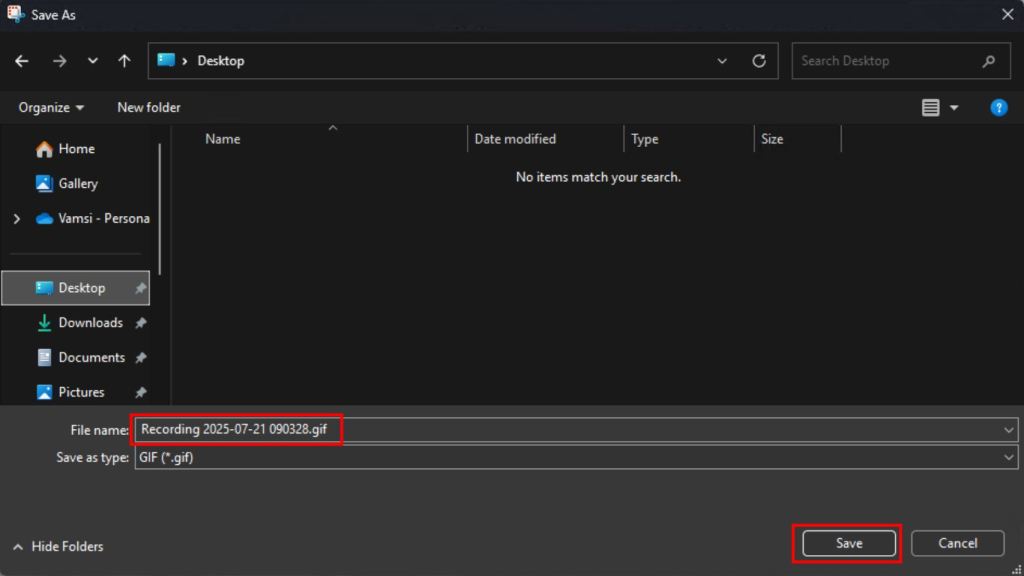This screenshot has width=1024, height=576.
Task: Cancel the Save As dialog
Action: pos(957,543)
